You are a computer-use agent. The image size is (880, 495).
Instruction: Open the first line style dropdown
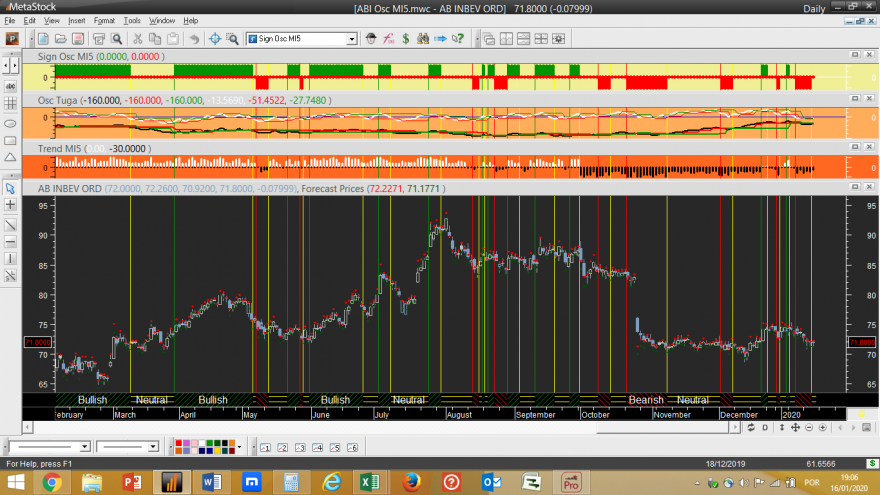click(x=84, y=447)
